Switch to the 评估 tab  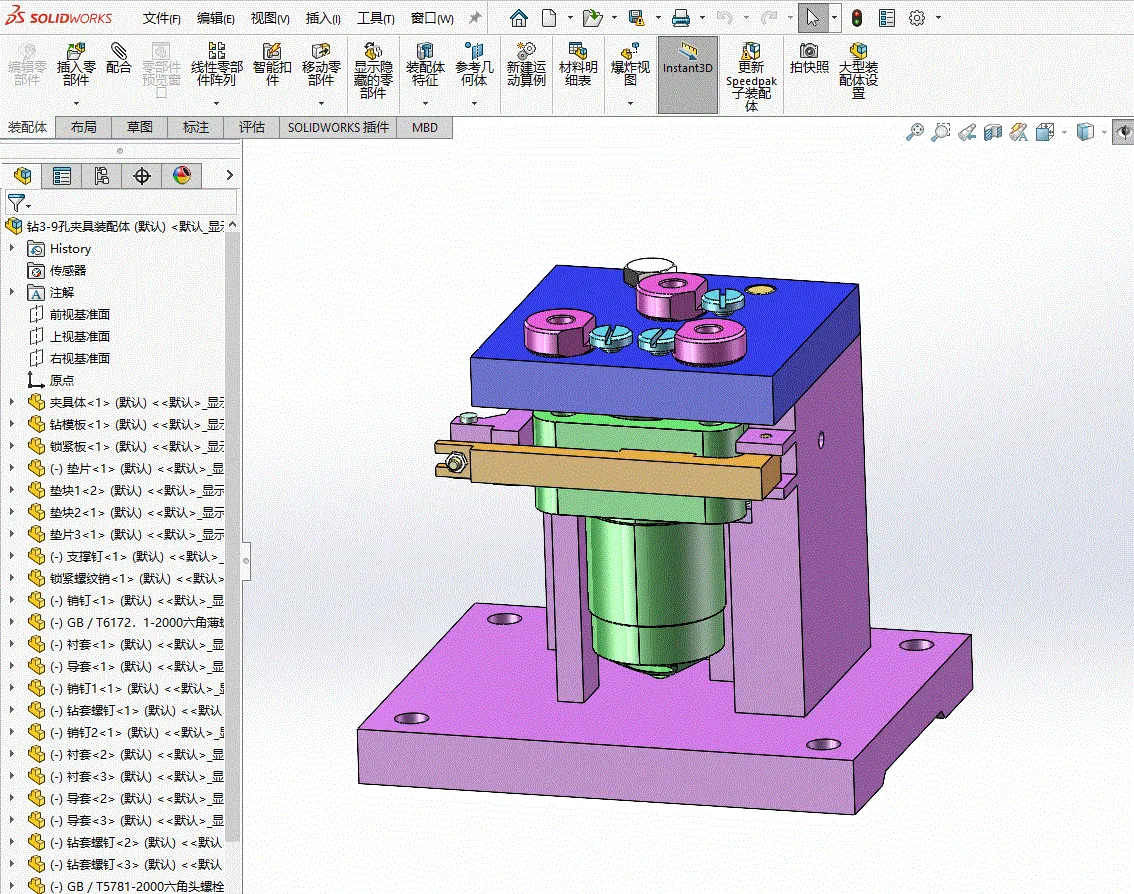pyautogui.click(x=252, y=127)
